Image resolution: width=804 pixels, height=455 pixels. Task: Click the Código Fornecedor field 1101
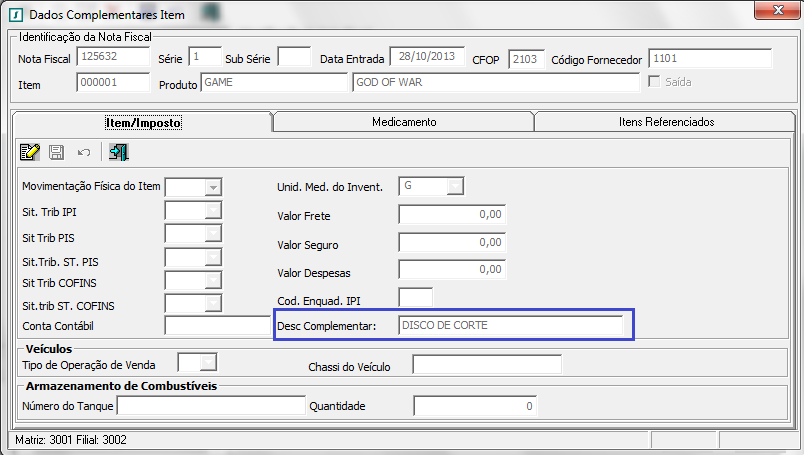tap(710, 58)
